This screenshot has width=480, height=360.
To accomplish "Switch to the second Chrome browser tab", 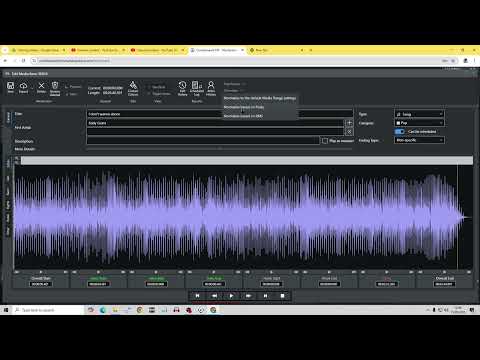I will [97, 50].
